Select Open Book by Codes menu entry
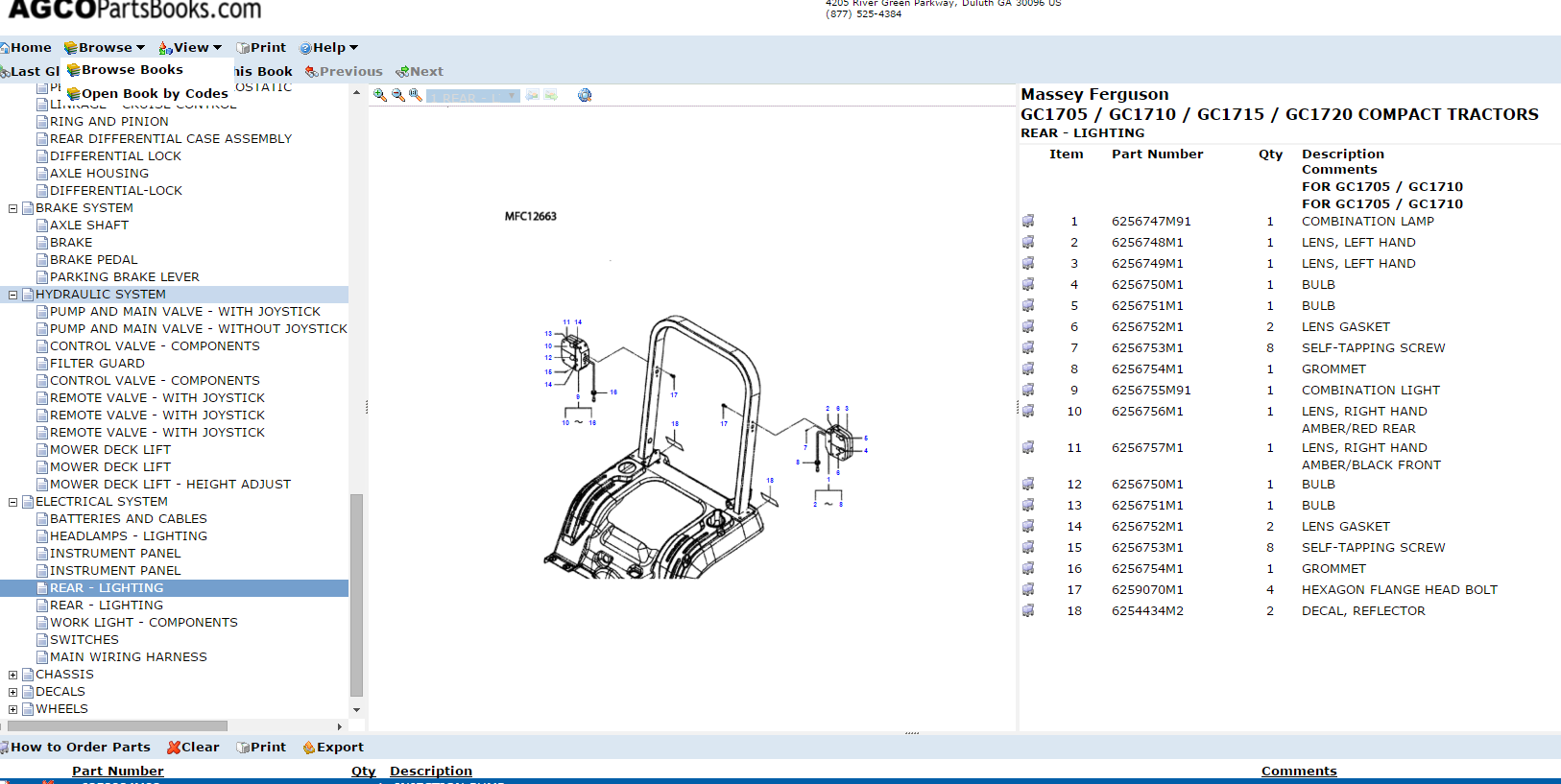Screen dimensions: 1561x784 point(154,93)
